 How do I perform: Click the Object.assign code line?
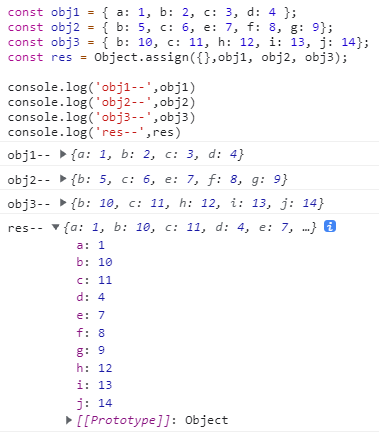point(178,58)
